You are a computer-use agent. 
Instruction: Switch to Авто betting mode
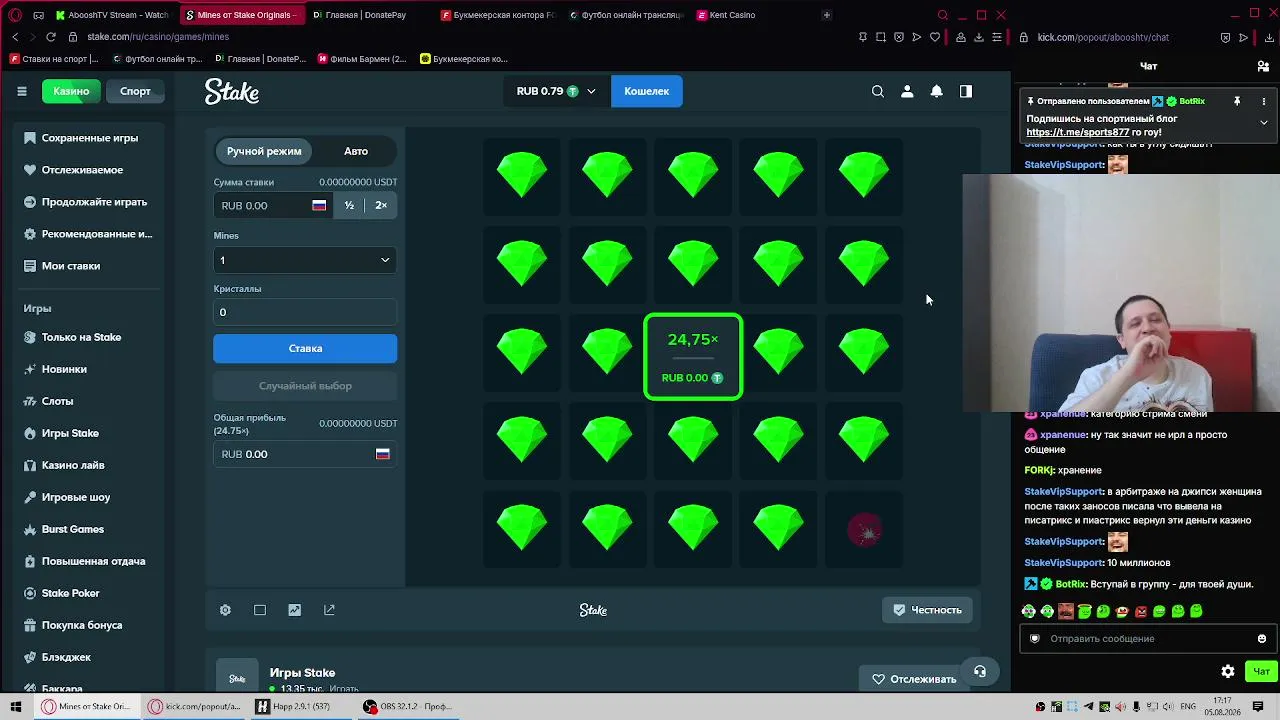(356, 151)
